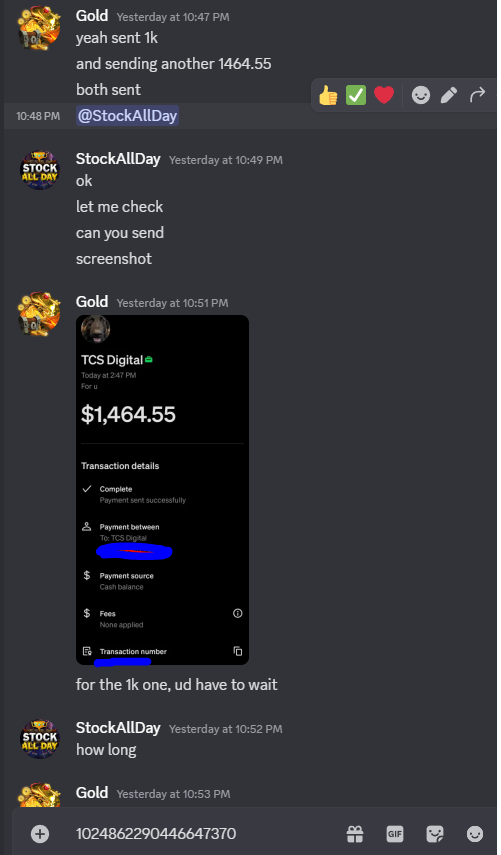React with the red heart emoji

(384, 96)
